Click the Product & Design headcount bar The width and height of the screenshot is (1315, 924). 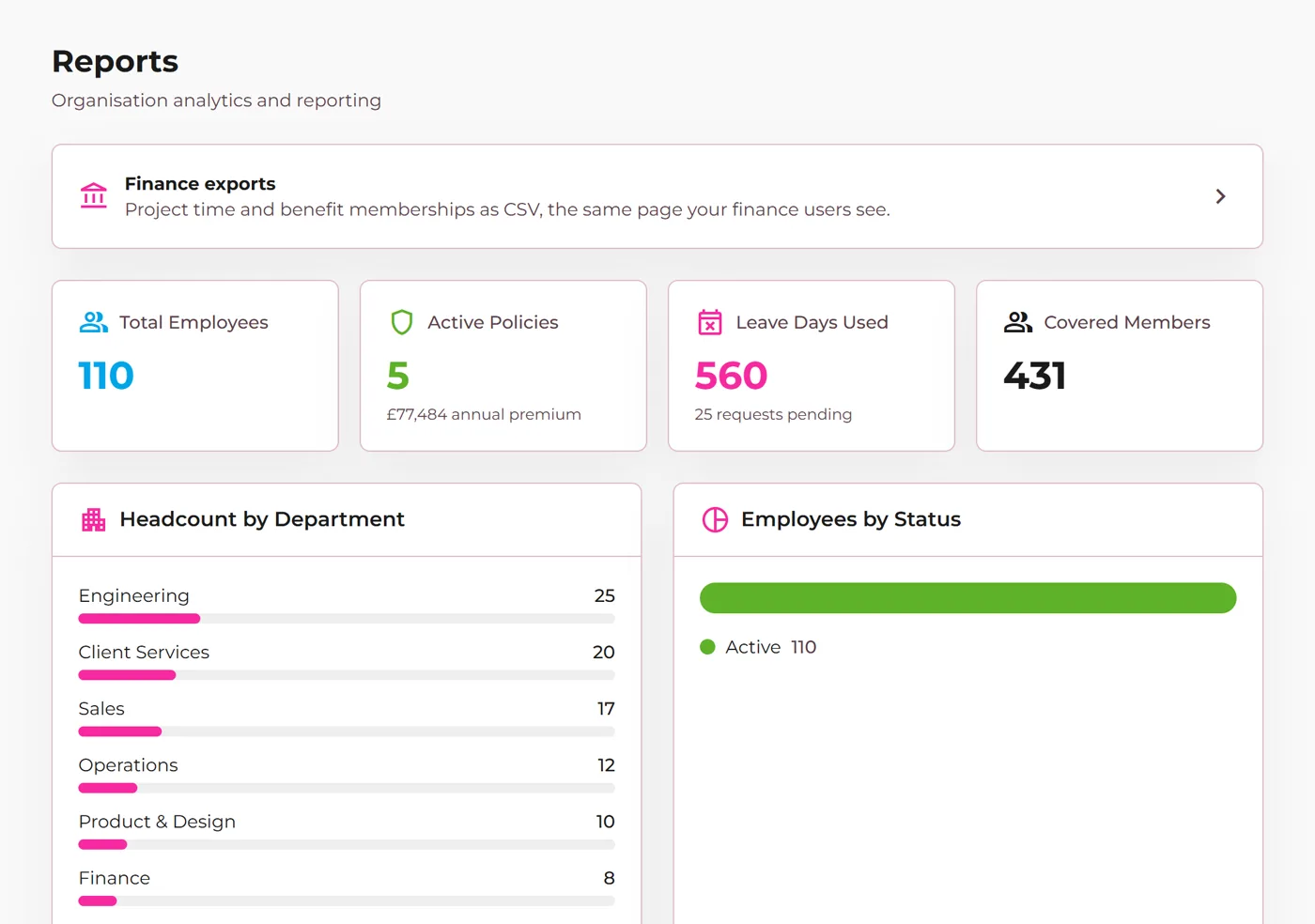tap(347, 844)
